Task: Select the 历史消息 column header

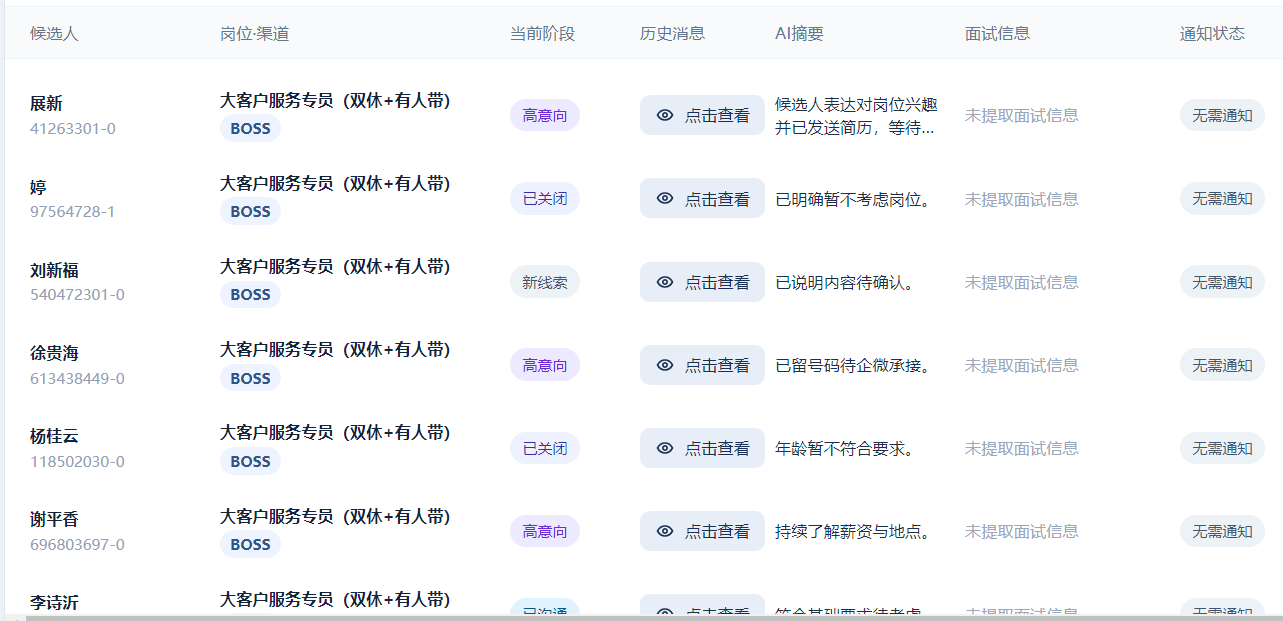Action: point(672,33)
